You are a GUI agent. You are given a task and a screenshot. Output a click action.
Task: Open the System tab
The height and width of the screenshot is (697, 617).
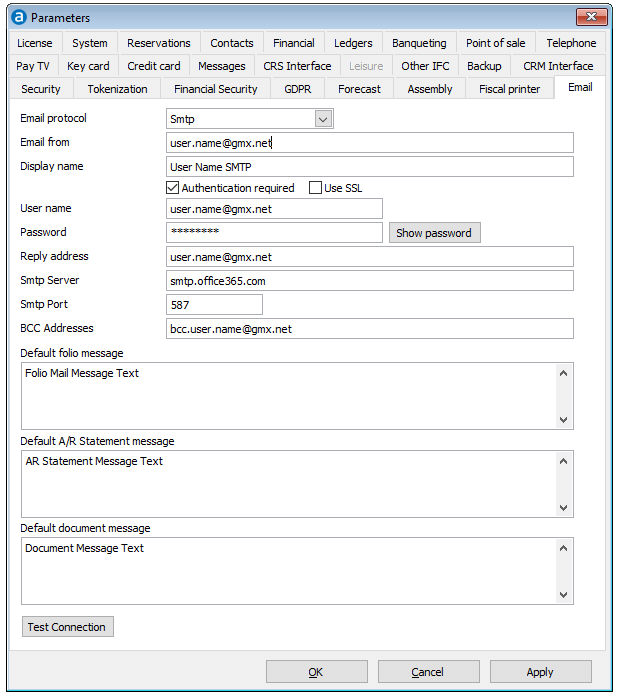(x=90, y=43)
